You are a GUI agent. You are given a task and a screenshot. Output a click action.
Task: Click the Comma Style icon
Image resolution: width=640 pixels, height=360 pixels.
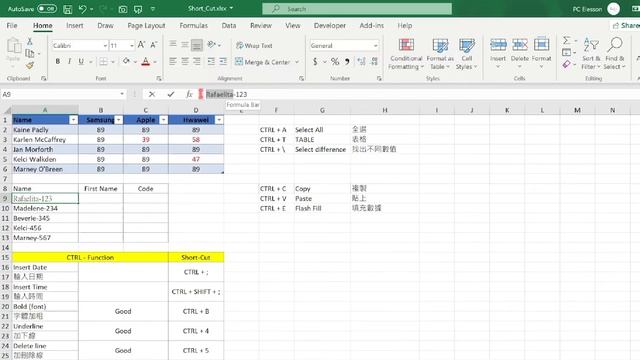347,62
